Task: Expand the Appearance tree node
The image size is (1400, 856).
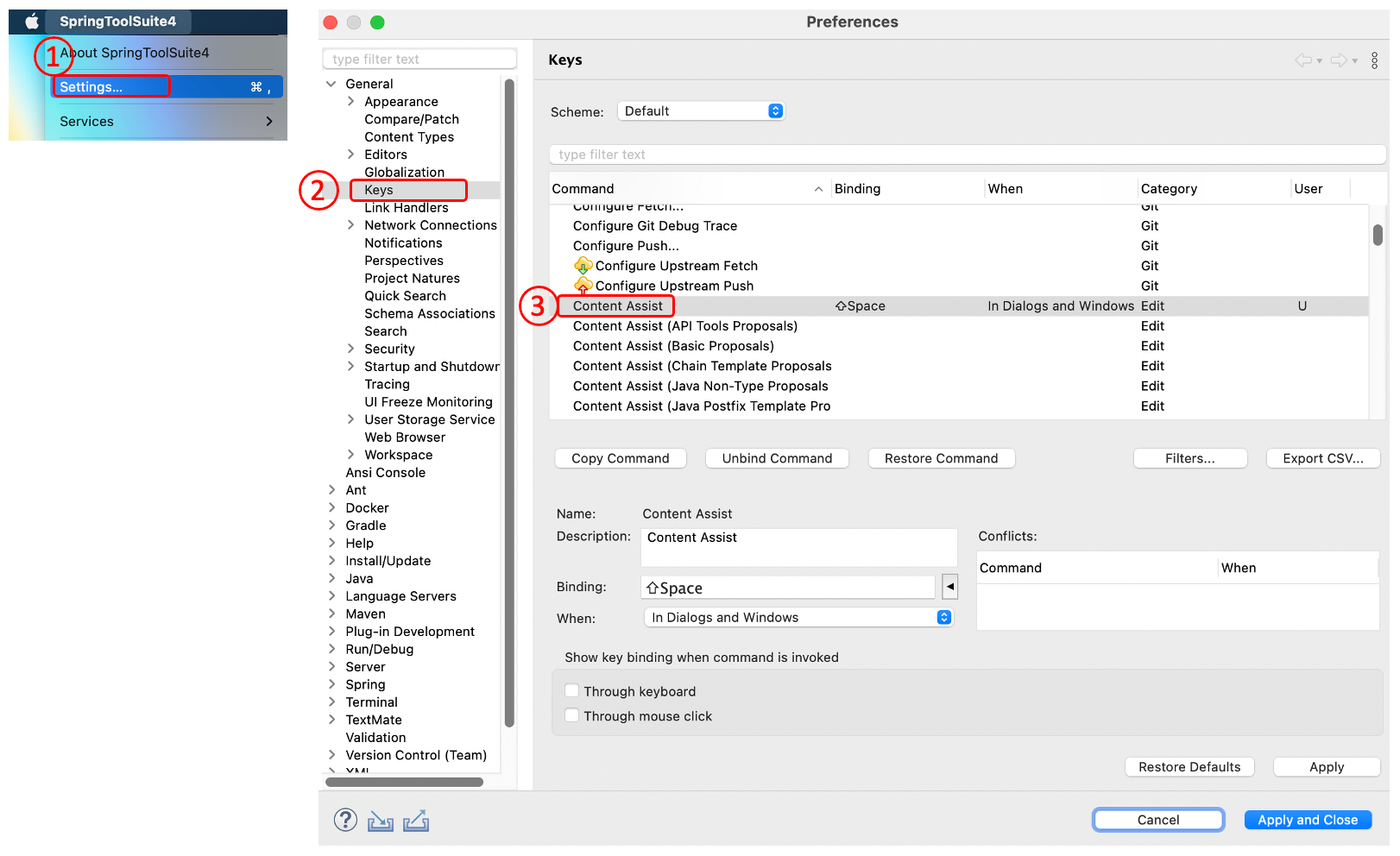Action: [x=350, y=101]
